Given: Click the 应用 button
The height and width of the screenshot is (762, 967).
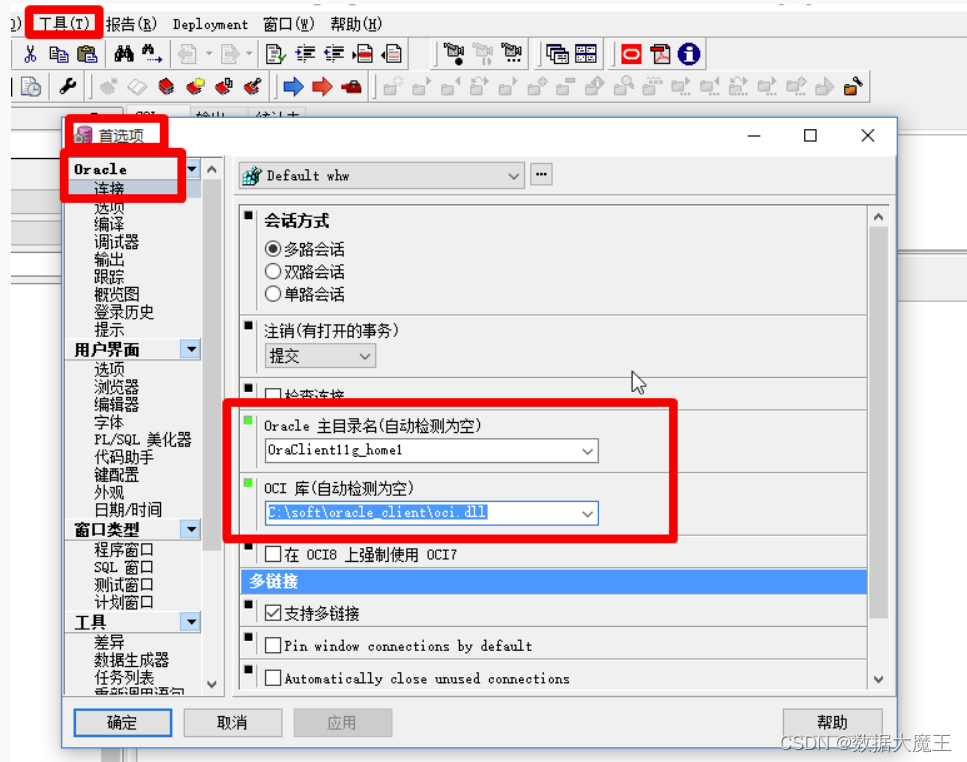Looking at the screenshot, I should click(342, 723).
